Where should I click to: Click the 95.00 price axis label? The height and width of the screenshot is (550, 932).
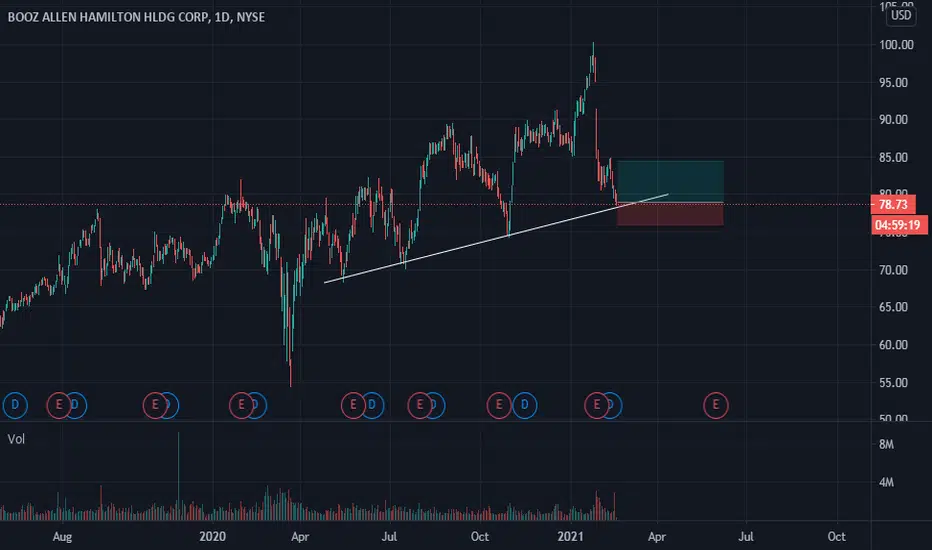(x=893, y=83)
